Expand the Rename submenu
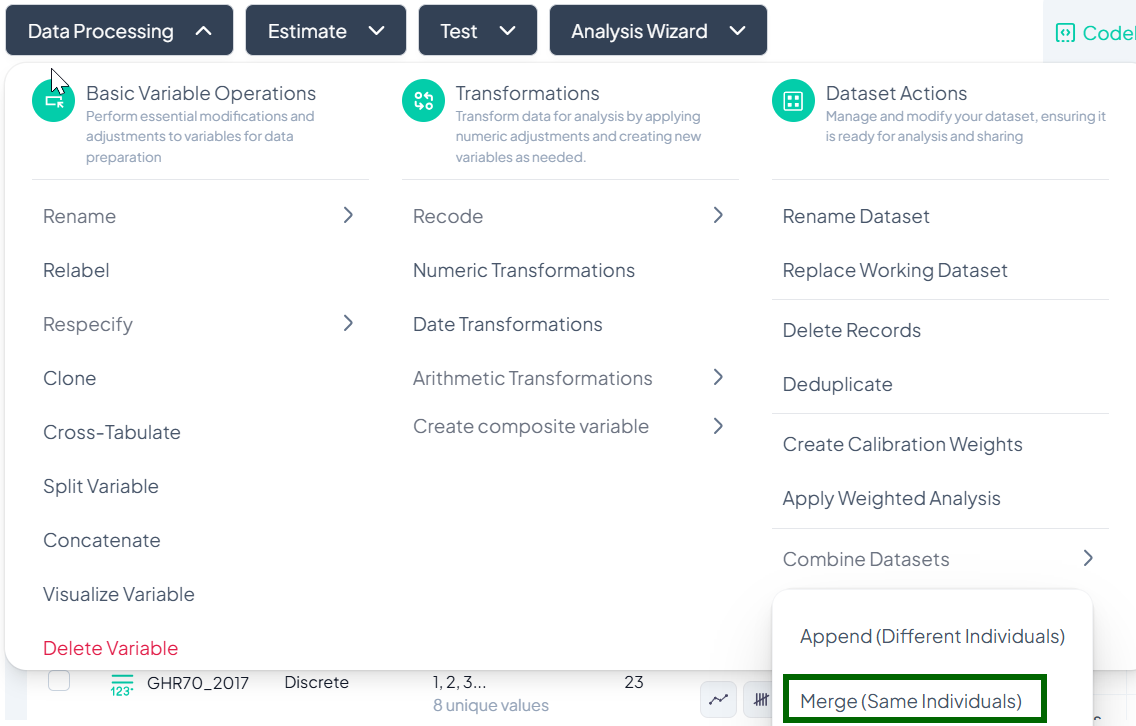The height and width of the screenshot is (726, 1136). [348, 216]
